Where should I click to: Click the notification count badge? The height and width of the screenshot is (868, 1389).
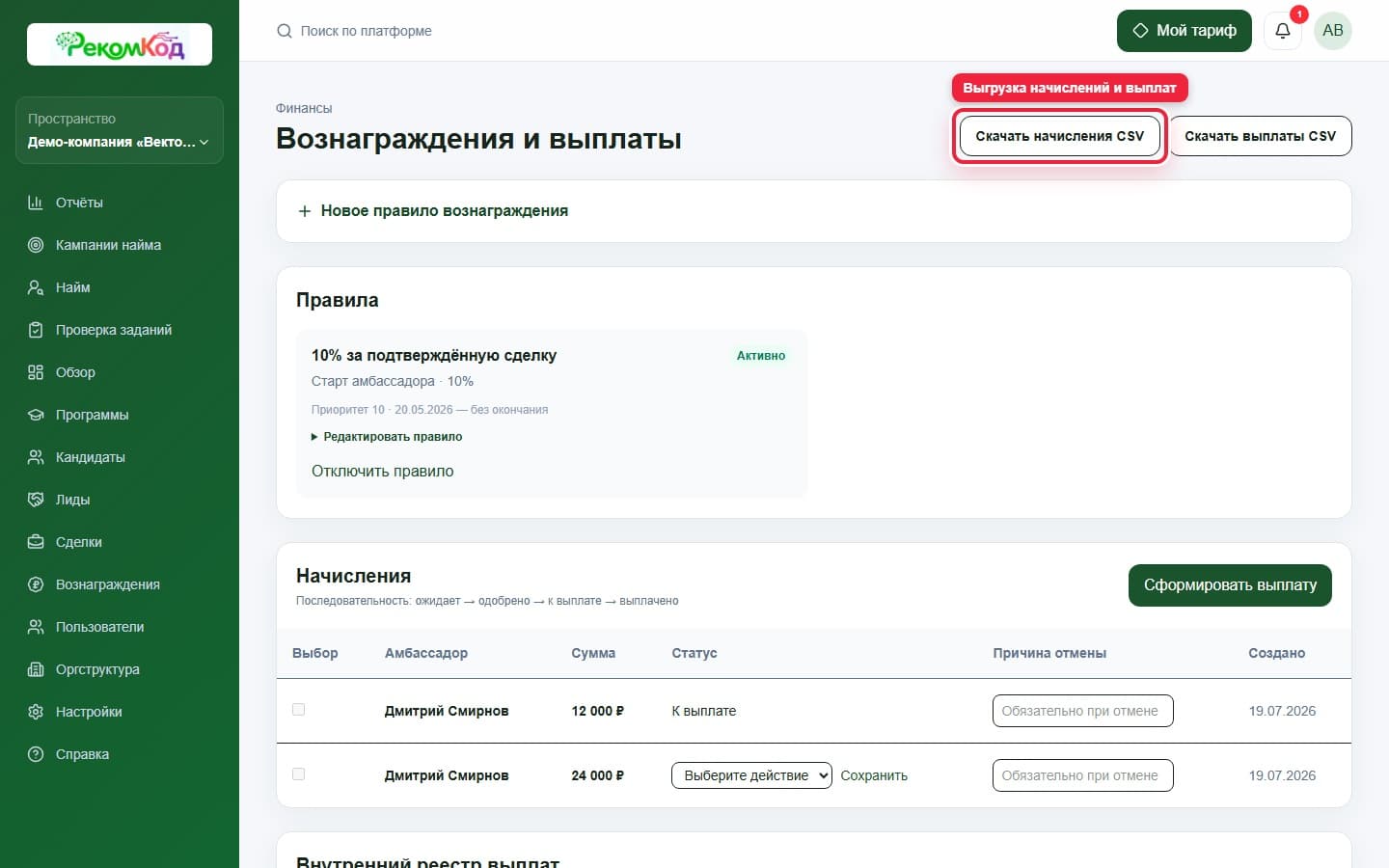click(x=1299, y=14)
